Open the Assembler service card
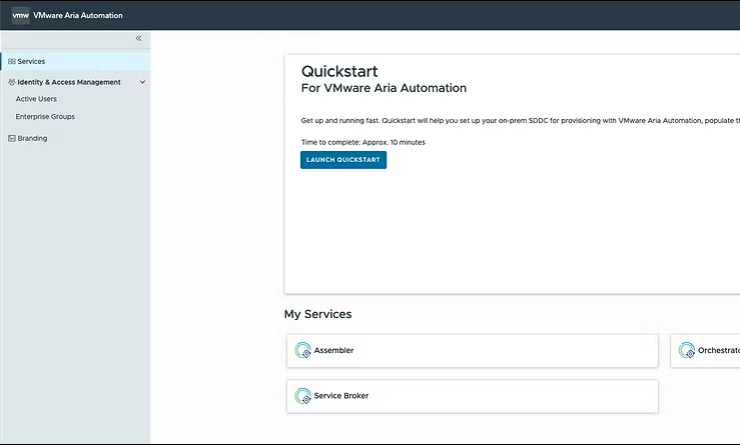 [x=472, y=351]
